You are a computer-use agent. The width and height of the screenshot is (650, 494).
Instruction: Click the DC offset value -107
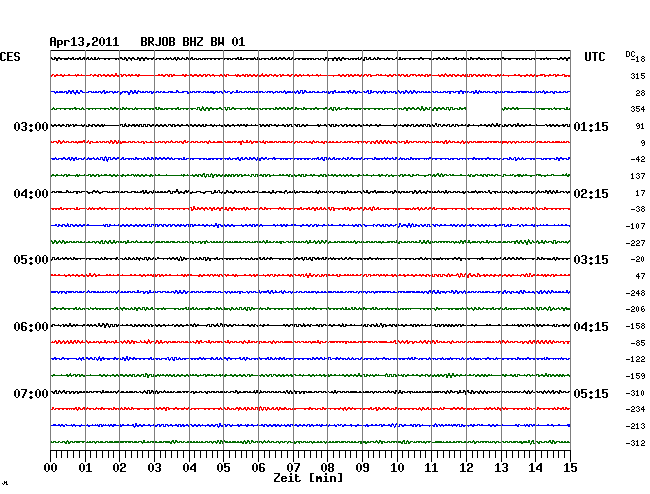pyautogui.click(x=635, y=226)
